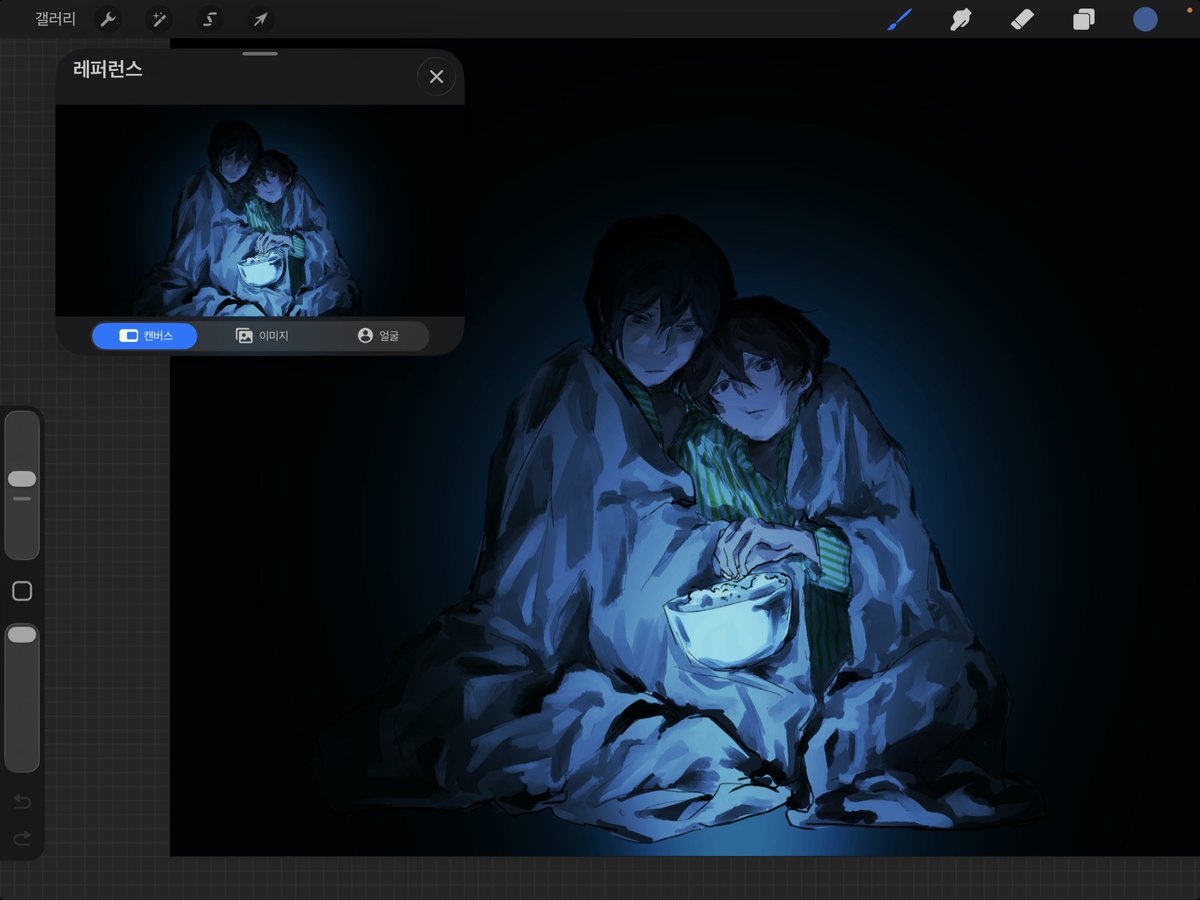Select the Eraser tool
This screenshot has width=1200, height=900.
[x=1022, y=19]
